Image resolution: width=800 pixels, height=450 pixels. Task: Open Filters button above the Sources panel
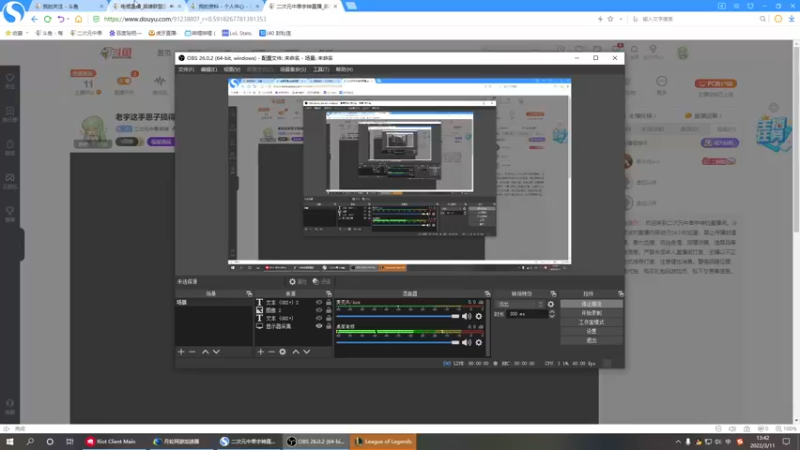pos(322,282)
